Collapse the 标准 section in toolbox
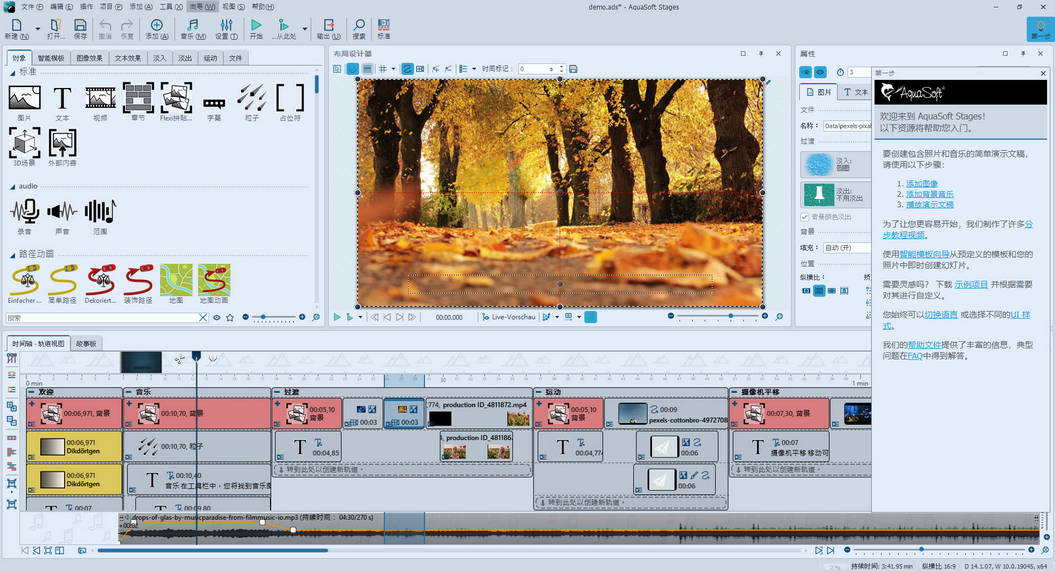 (12, 73)
